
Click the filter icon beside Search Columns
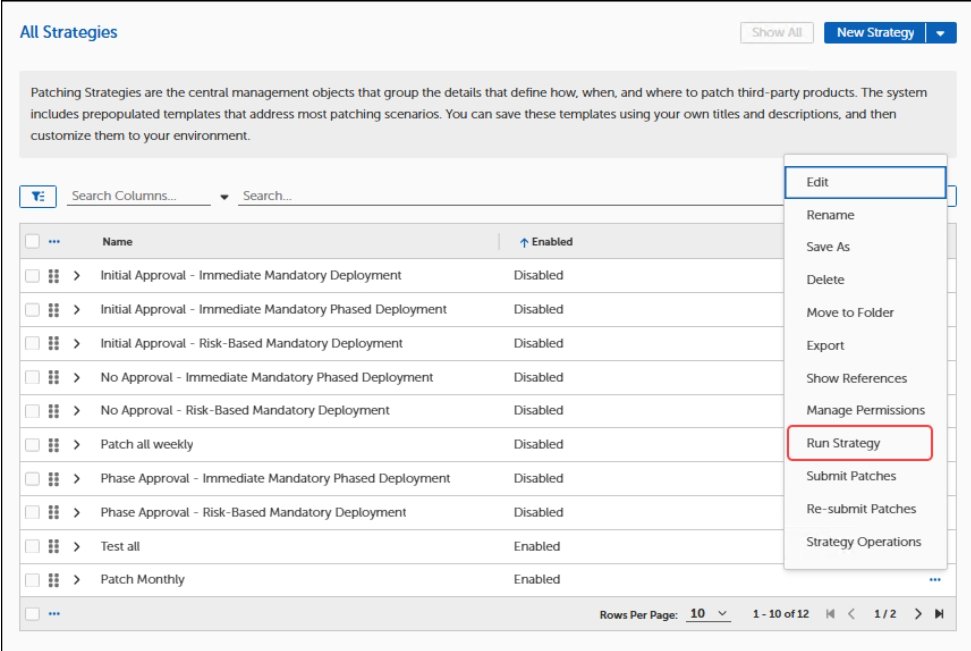point(37,196)
